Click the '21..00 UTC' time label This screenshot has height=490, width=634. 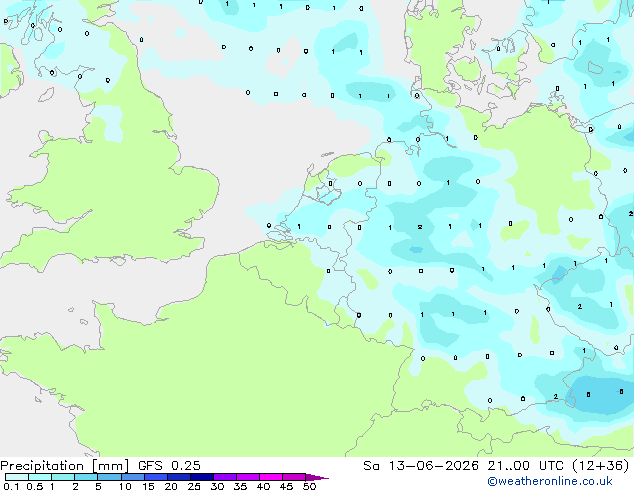[525, 466]
